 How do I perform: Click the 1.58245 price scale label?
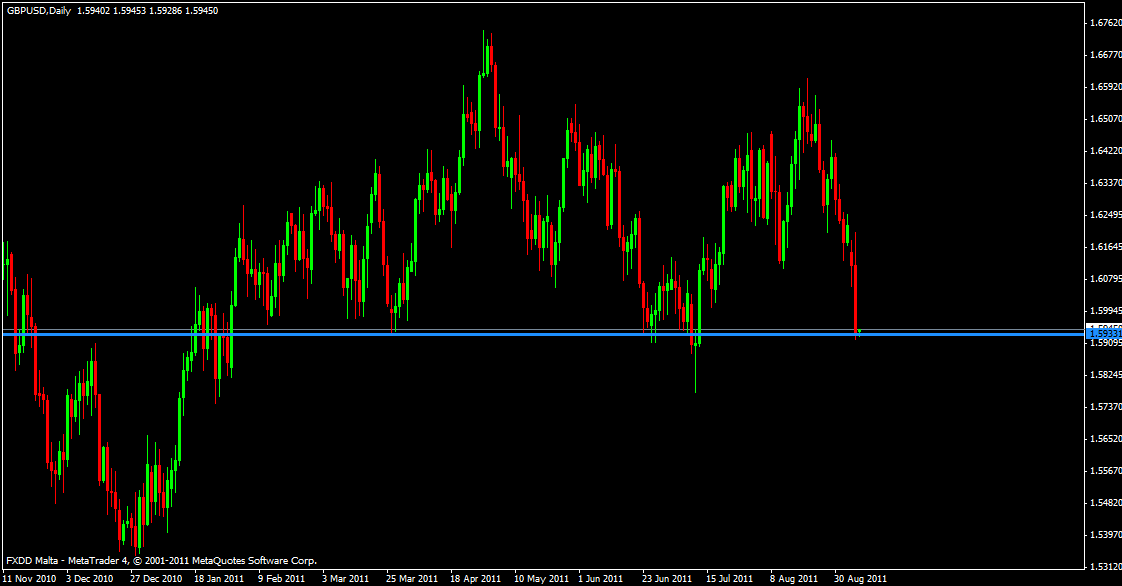[x=1105, y=375]
